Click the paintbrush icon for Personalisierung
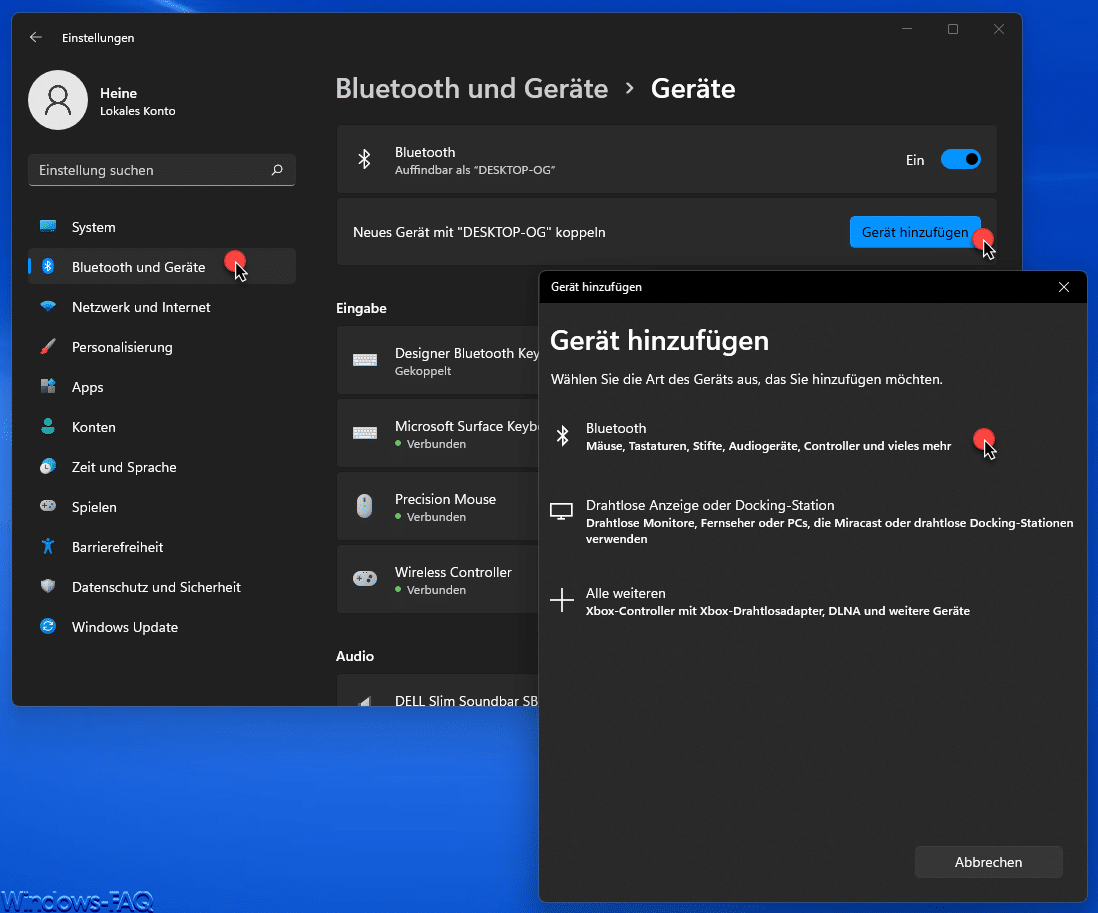This screenshot has width=1098, height=913. (48, 346)
